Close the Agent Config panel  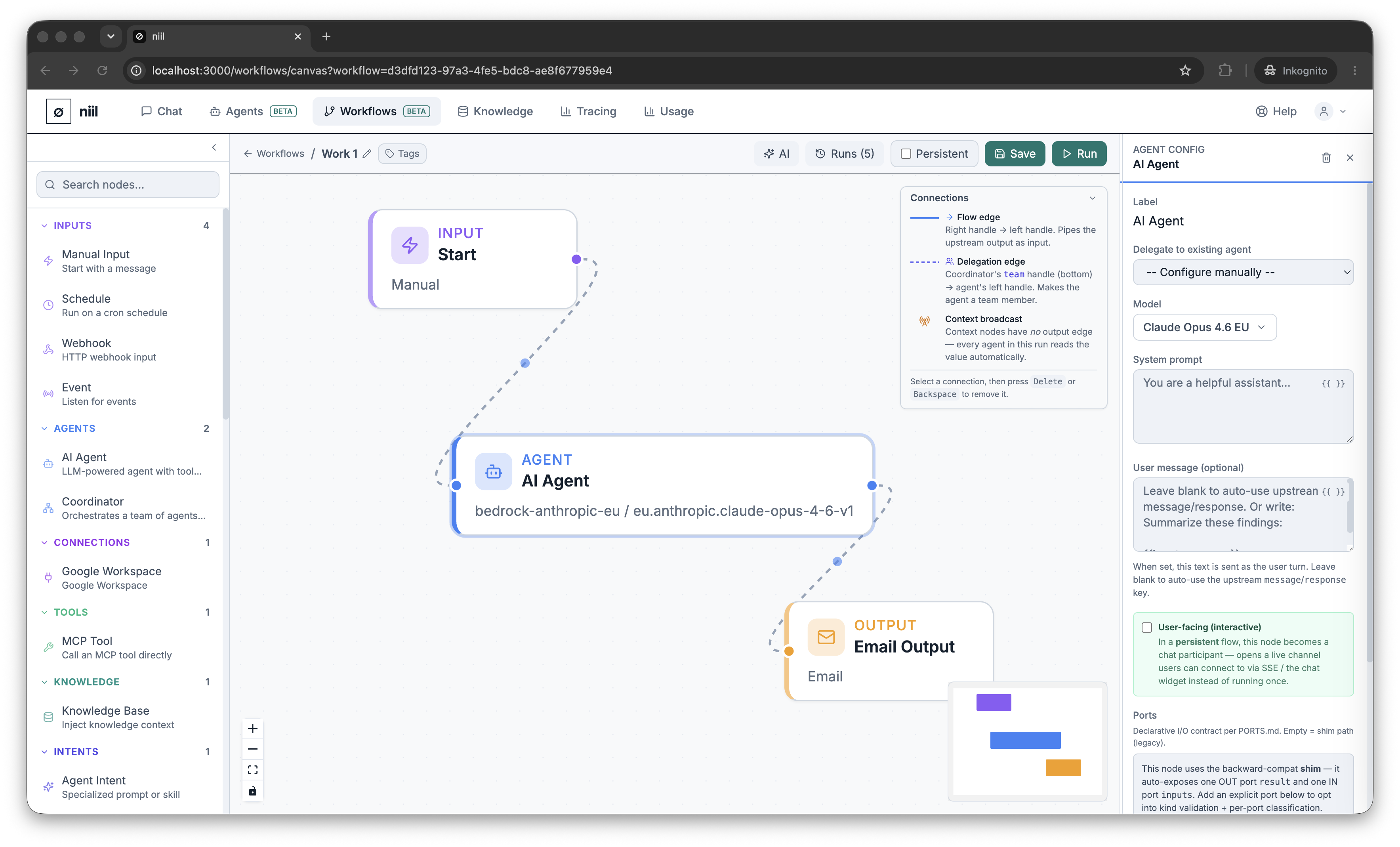(x=1350, y=157)
